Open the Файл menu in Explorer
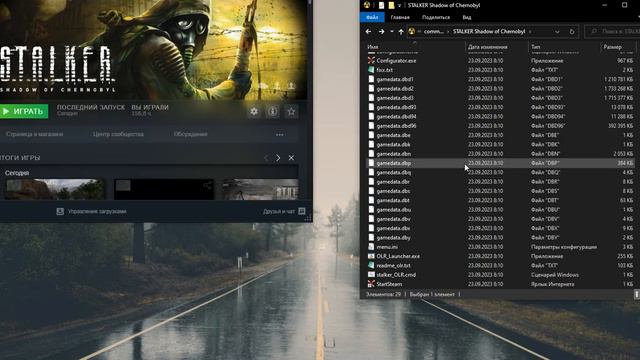This screenshot has height=360, width=640. click(x=372, y=17)
